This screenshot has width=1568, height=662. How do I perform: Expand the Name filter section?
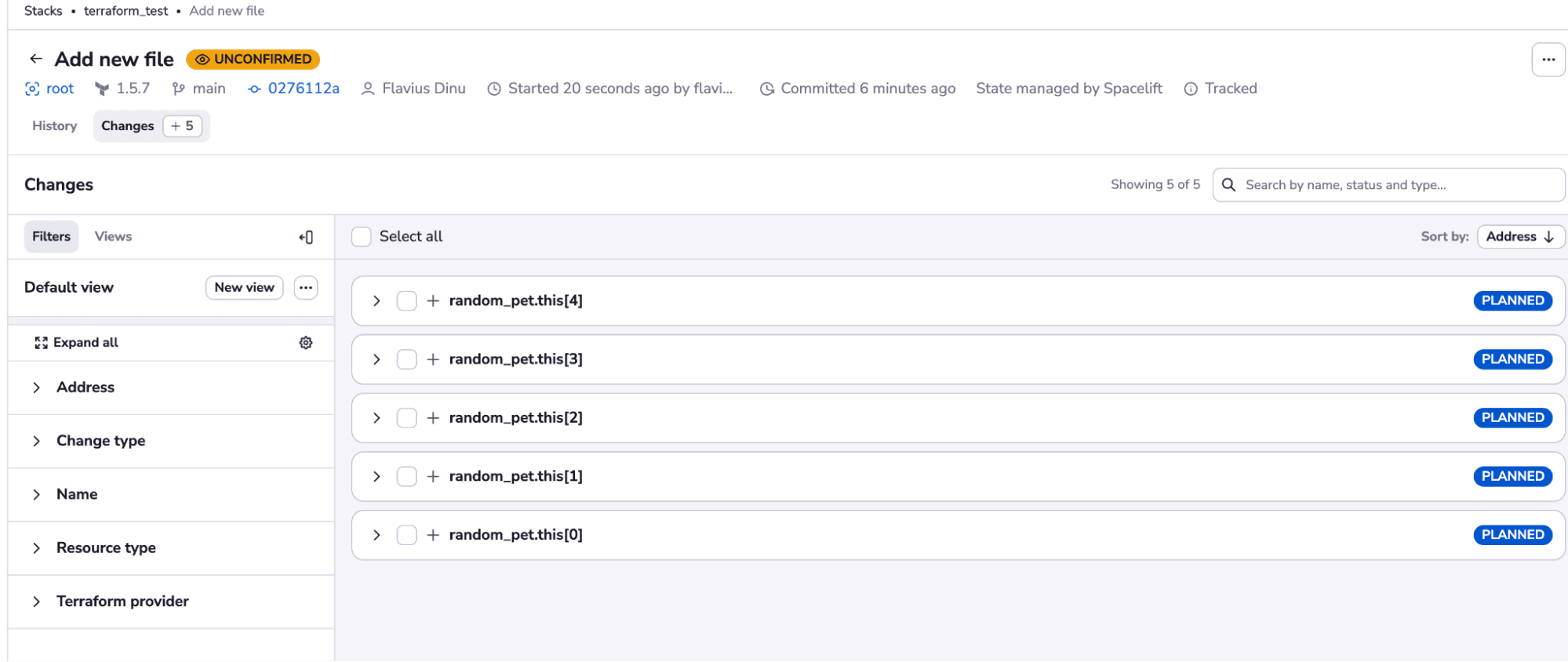[171, 494]
